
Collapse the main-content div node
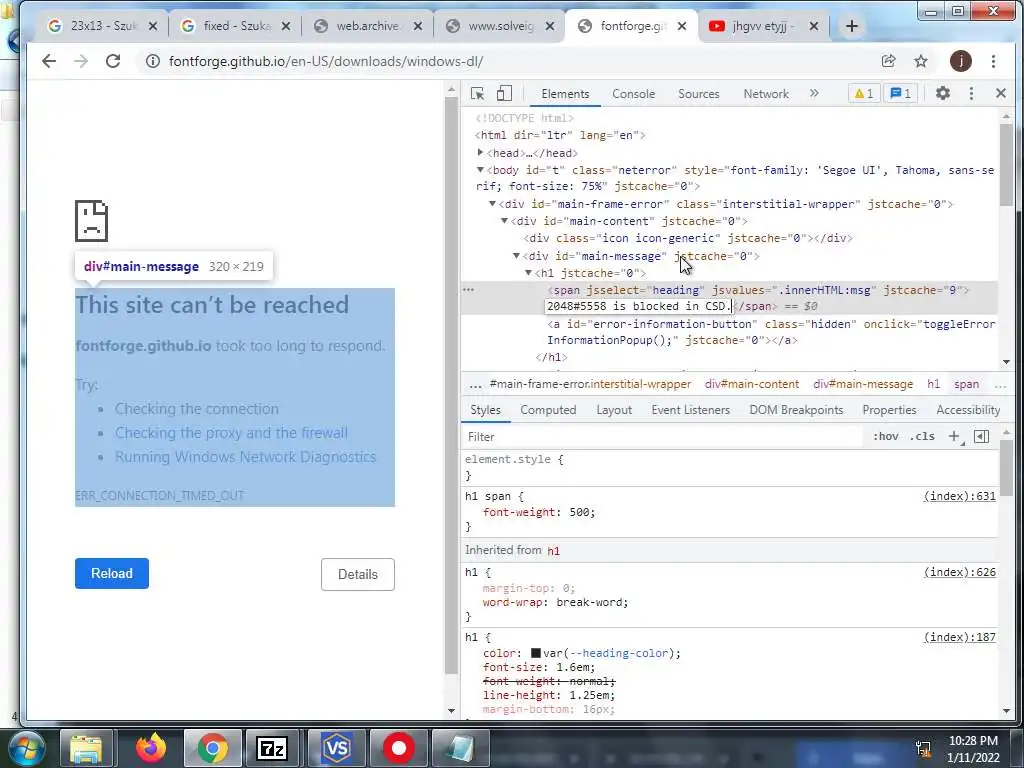(504, 221)
